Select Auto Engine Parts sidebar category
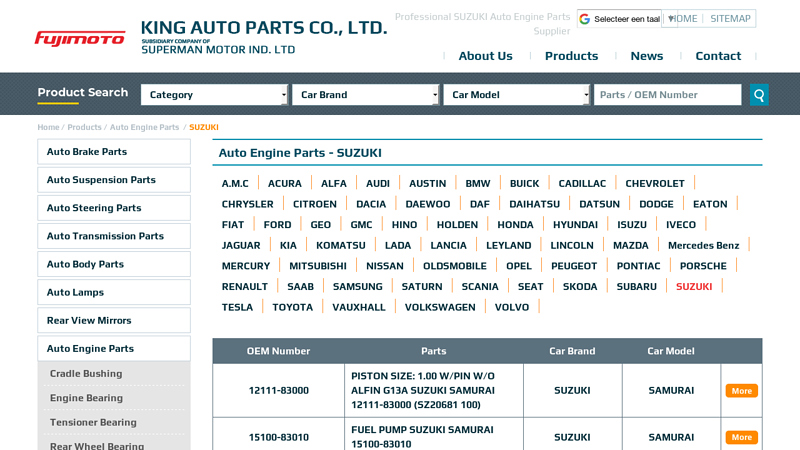 [114, 348]
